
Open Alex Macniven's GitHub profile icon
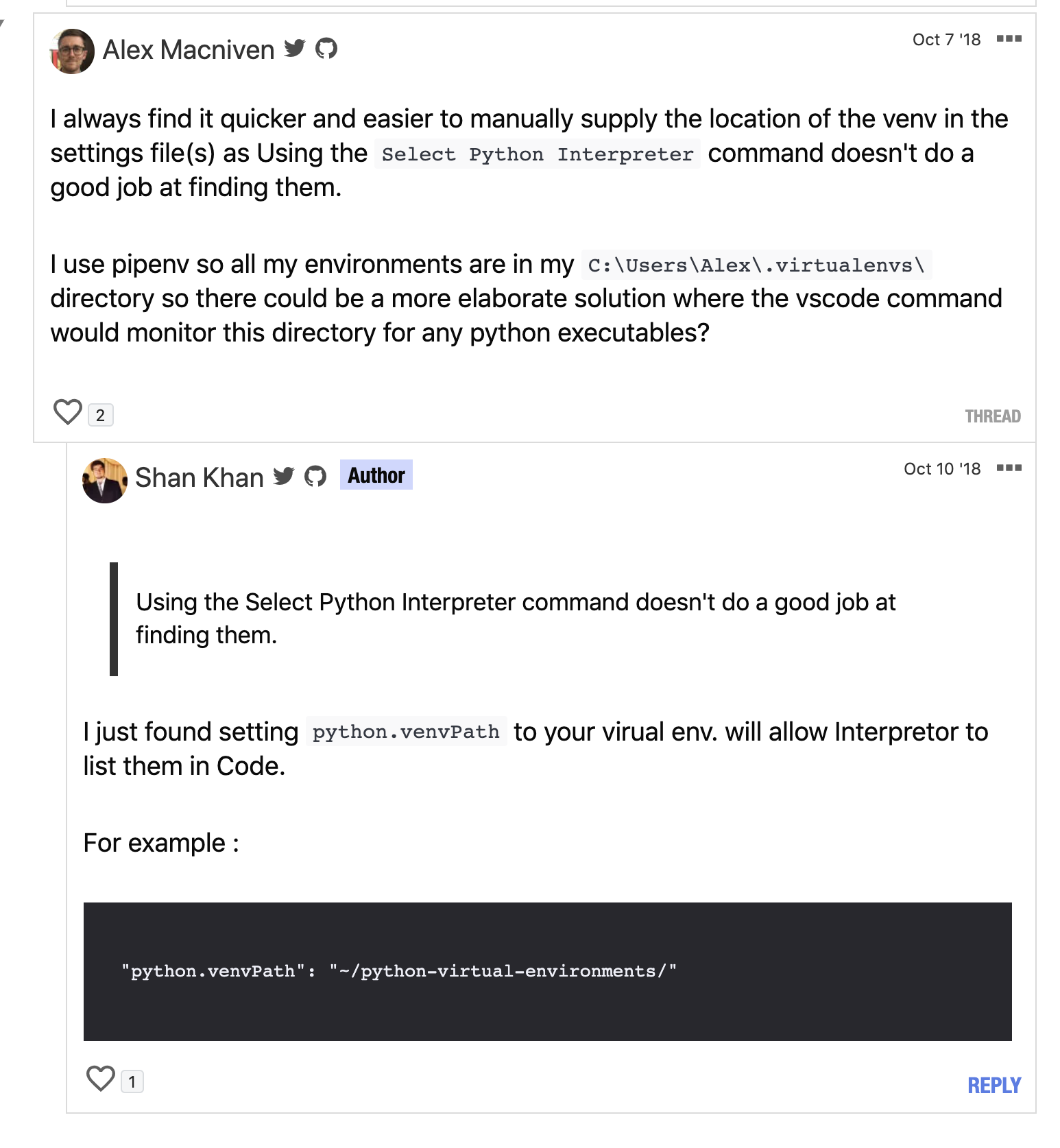pos(327,49)
